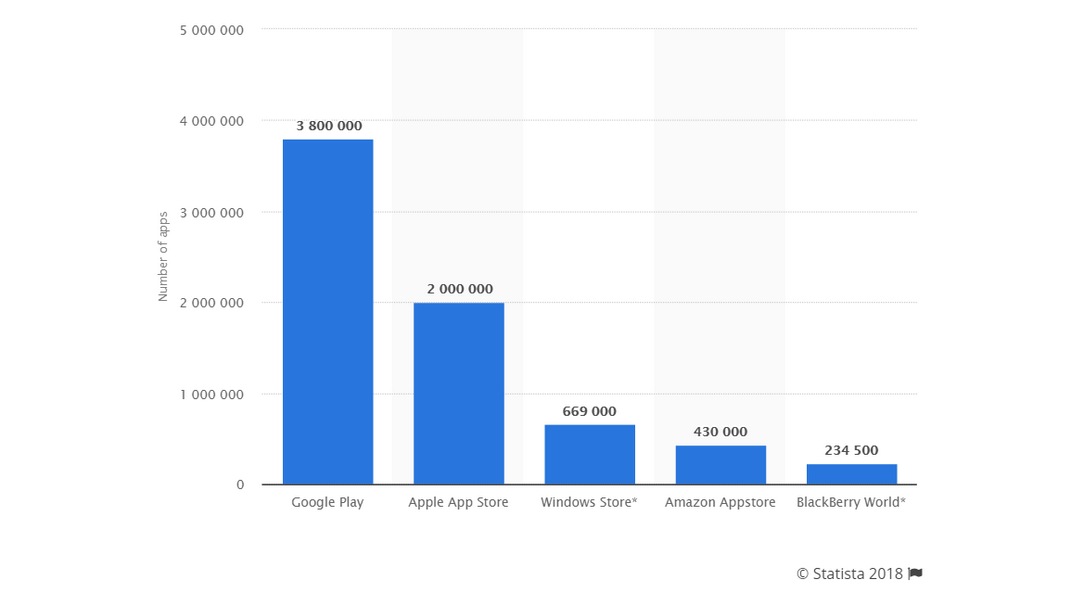Click the 234 500 value label

pyautogui.click(x=851, y=450)
